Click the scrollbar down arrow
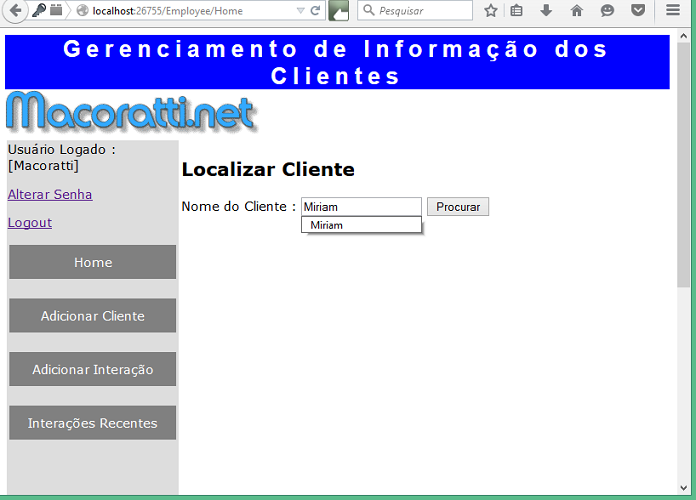696x500 pixels. (x=684, y=488)
